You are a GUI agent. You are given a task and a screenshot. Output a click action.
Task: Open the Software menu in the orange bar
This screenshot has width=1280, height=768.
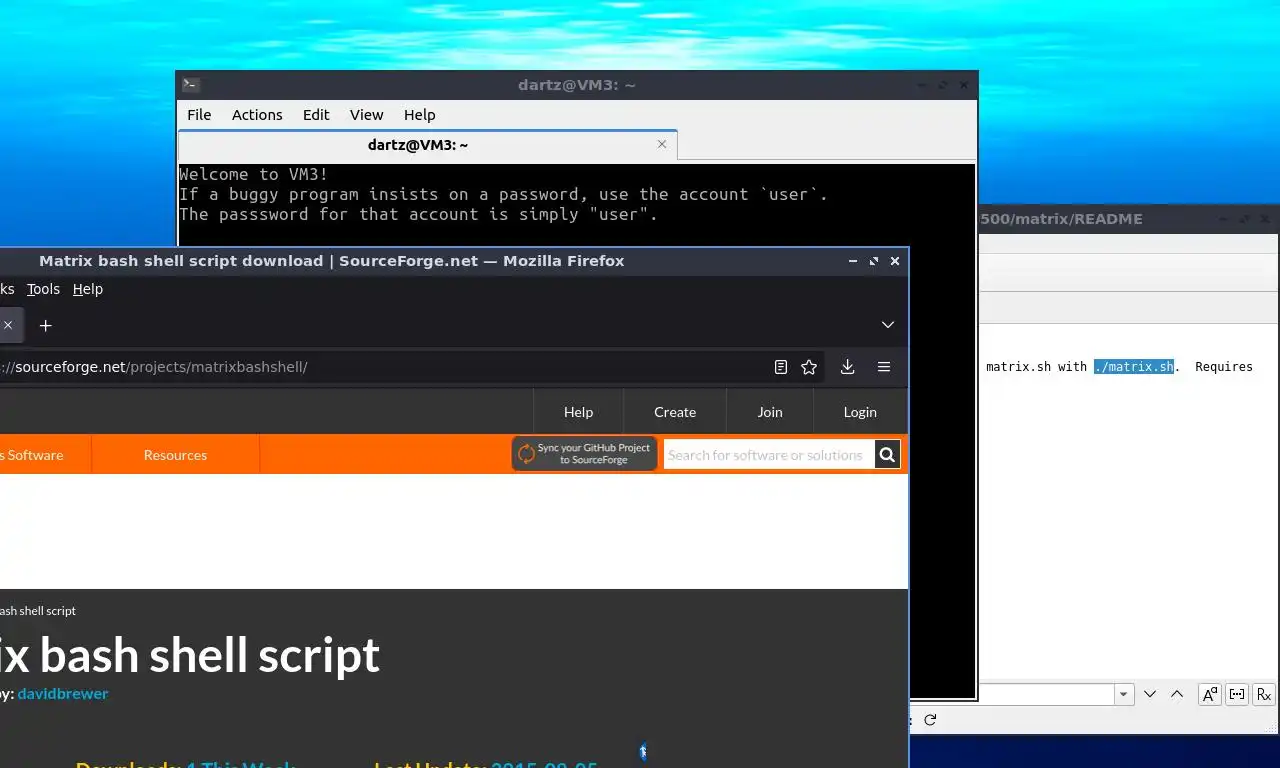tap(34, 455)
